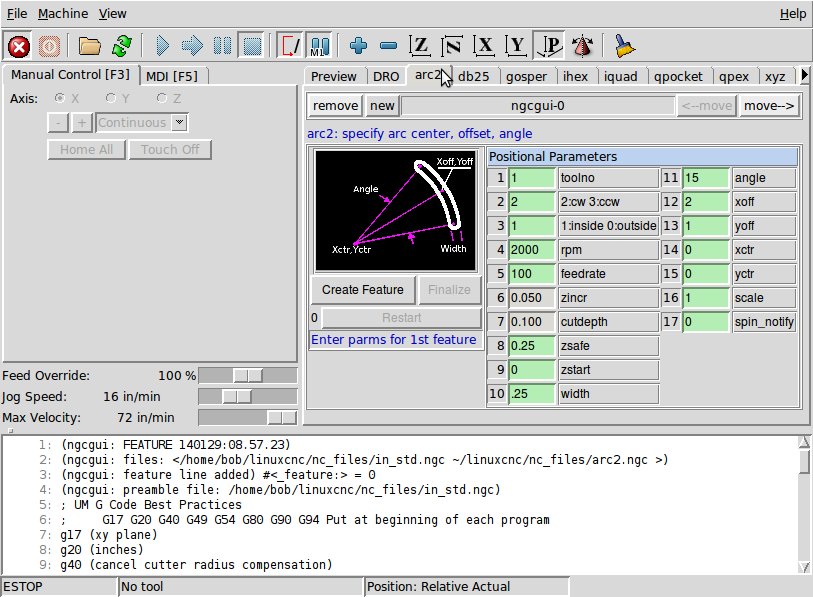
Task: Click the toolno value field
Action: click(x=531, y=178)
